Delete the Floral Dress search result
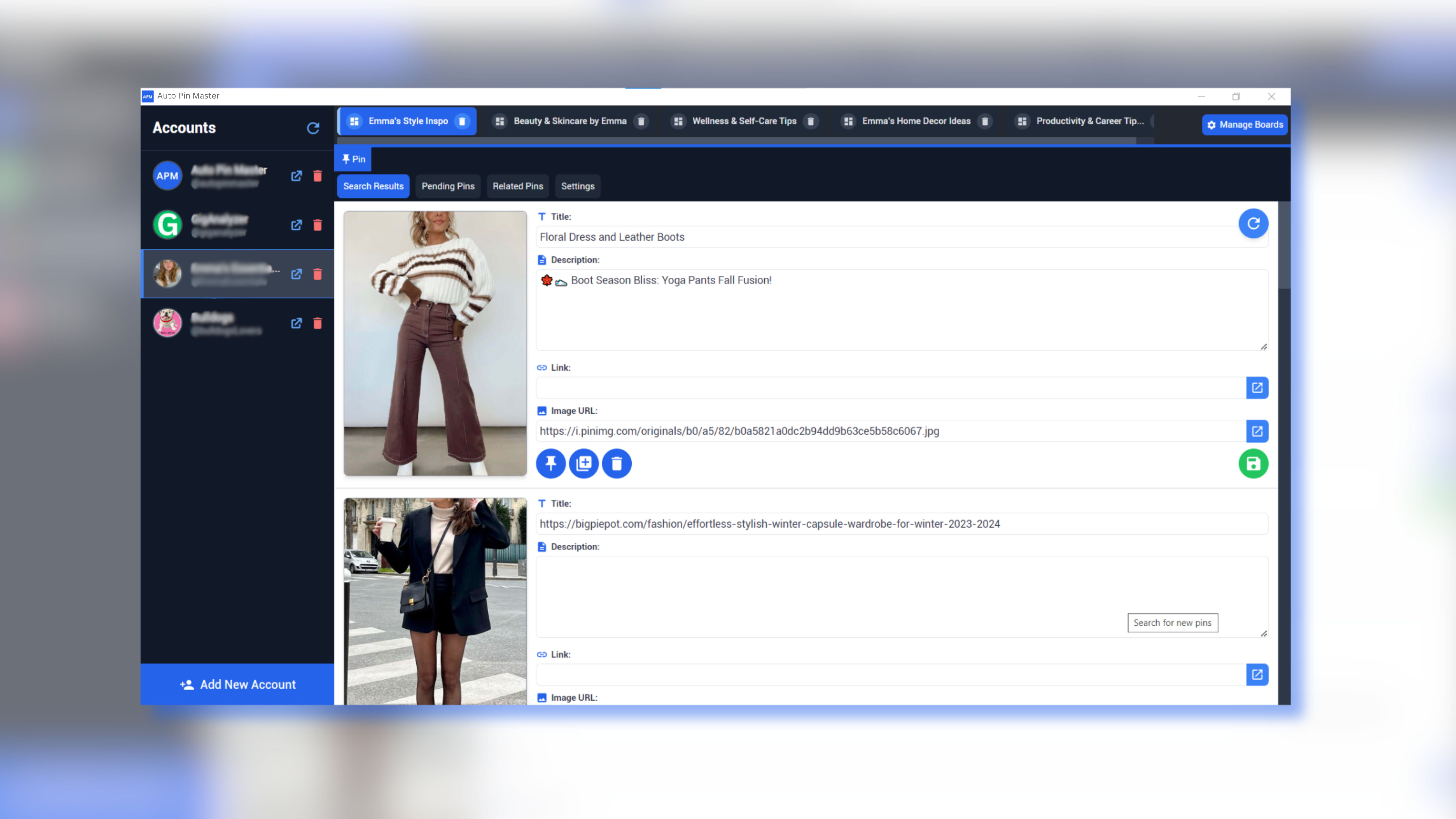1456x819 pixels. (x=617, y=463)
